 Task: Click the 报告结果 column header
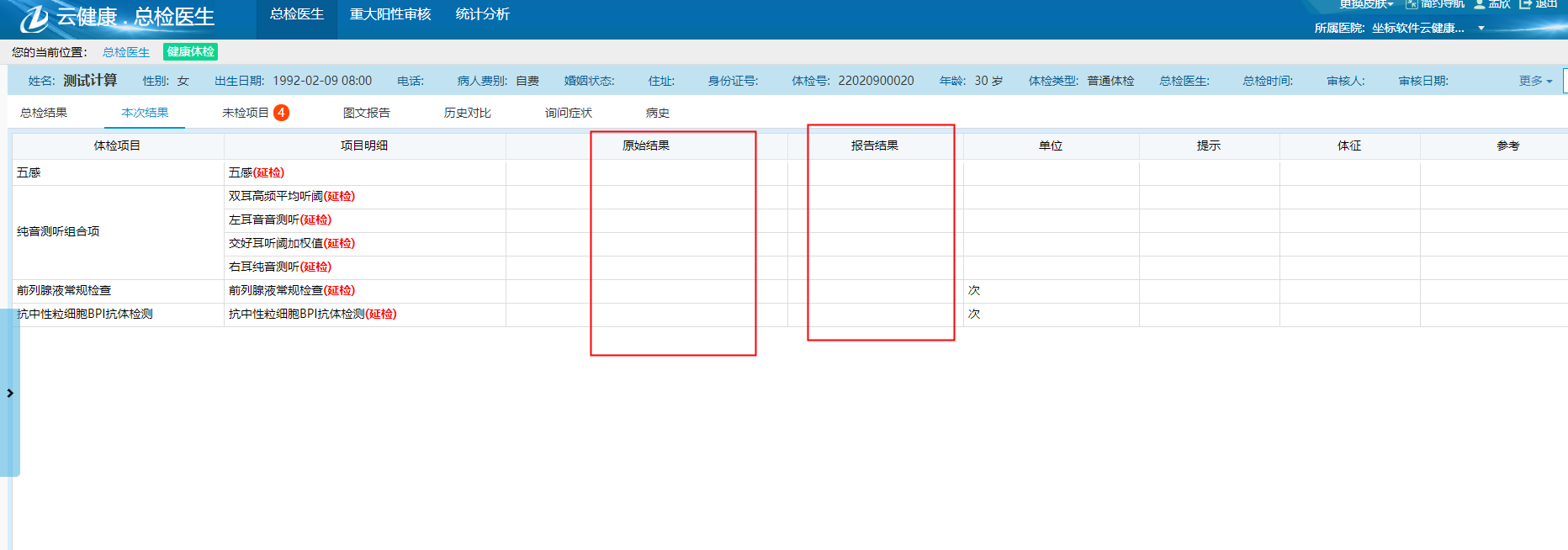(875, 145)
